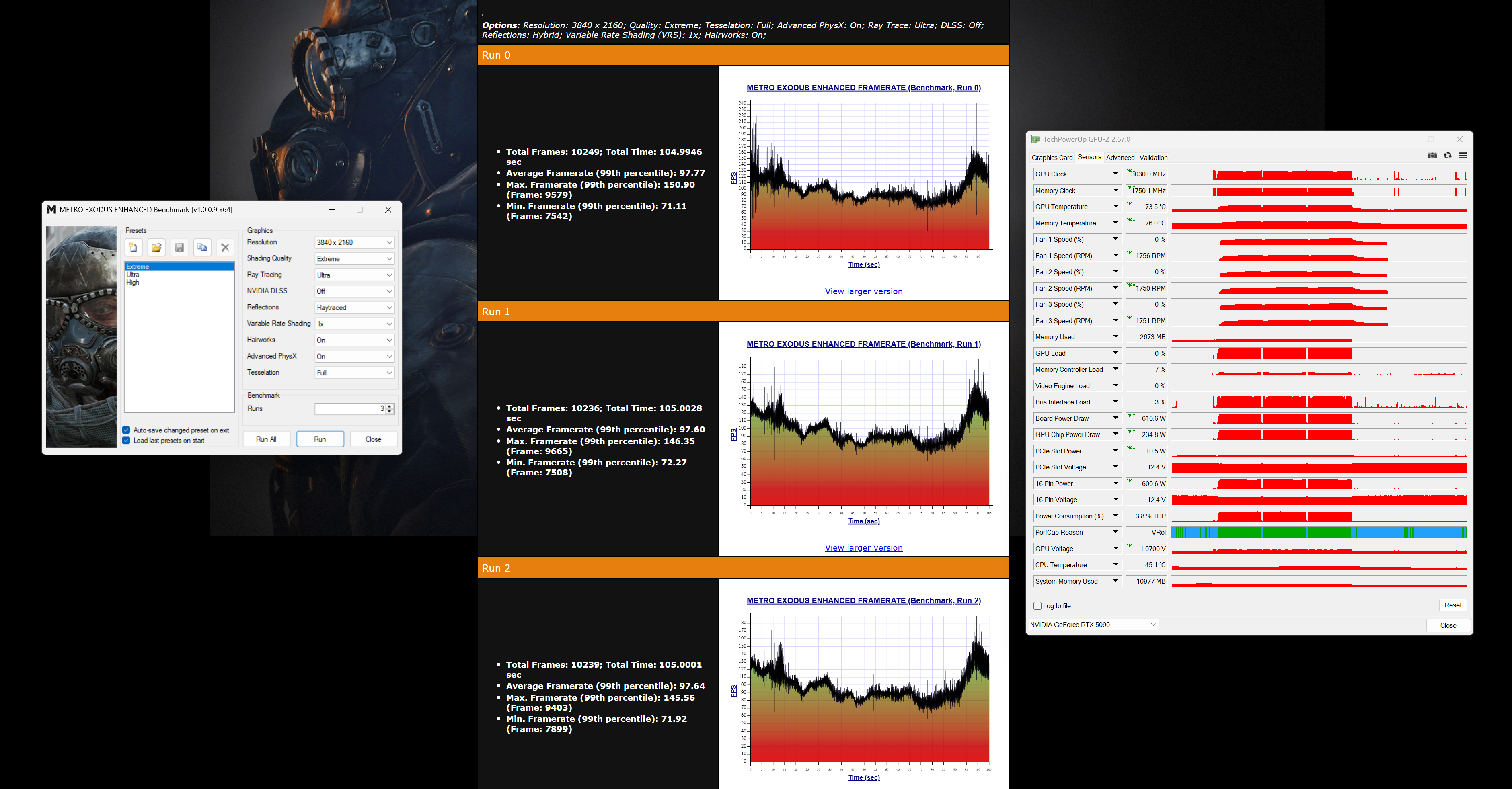Take GPU-Z screenshot with camera icon
The height and width of the screenshot is (789, 1512).
tap(1432, 156)
